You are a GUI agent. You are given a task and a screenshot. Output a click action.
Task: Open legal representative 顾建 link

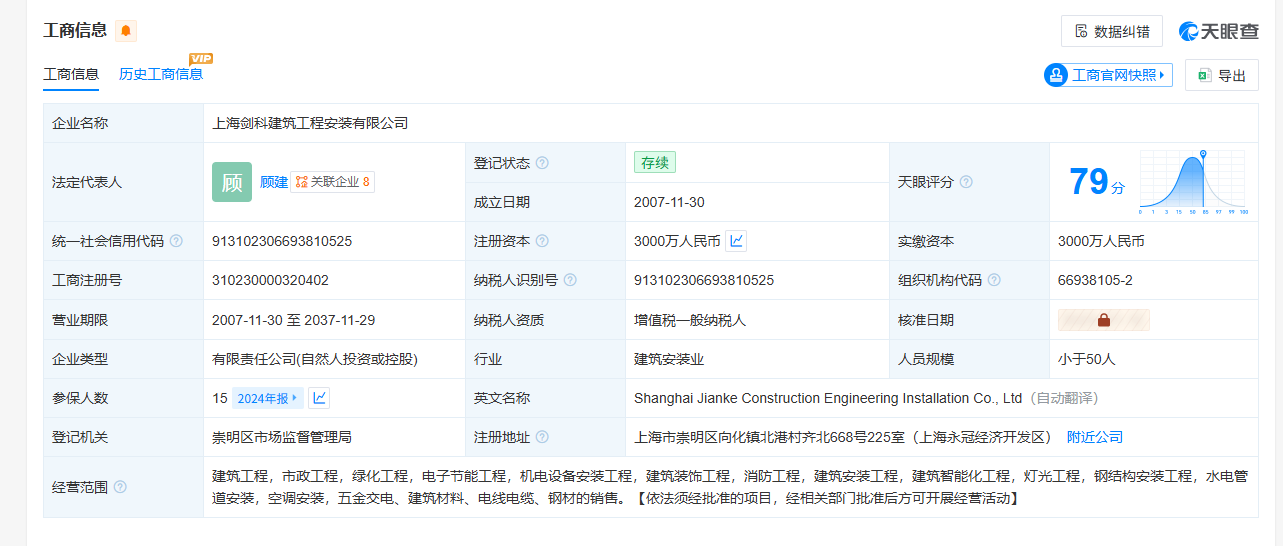point(274,182)
